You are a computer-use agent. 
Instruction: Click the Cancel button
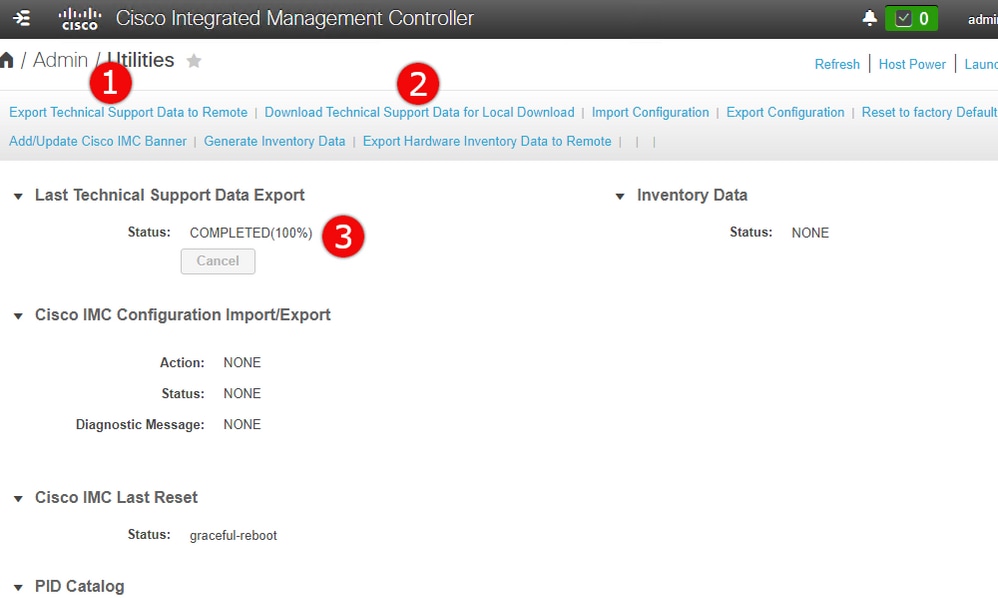point(218,261)
